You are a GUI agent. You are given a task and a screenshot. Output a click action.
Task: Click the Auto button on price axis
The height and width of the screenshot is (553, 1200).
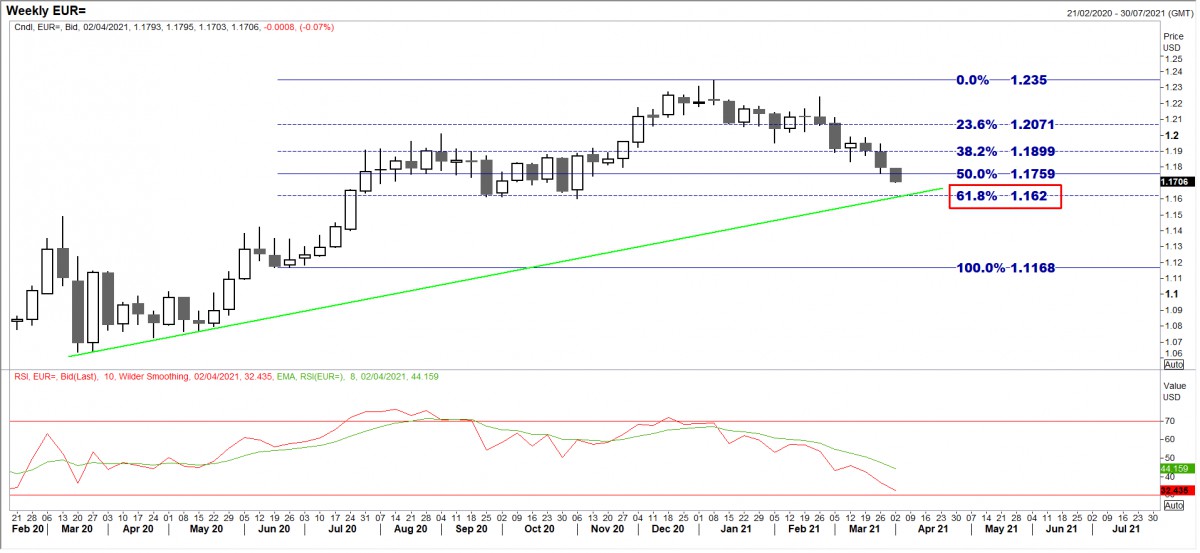1171,364
